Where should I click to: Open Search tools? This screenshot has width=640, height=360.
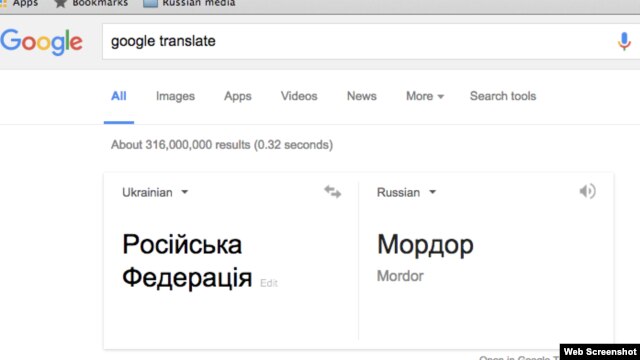503,96
